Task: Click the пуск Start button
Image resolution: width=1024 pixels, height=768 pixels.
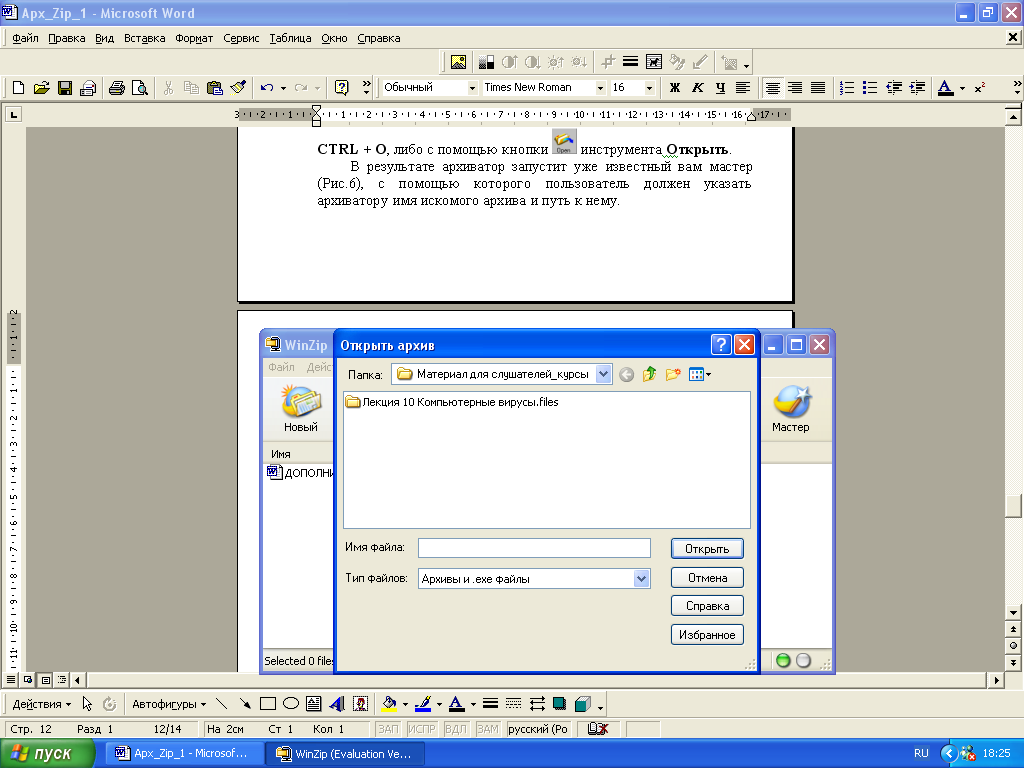Action: click(46, 753)
